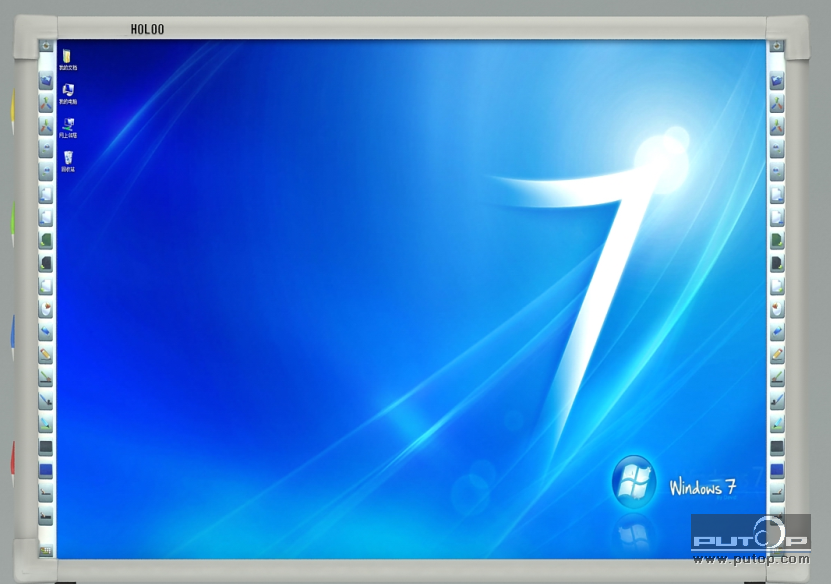Select Recycle Bin desktop icon
Viewport: 831px width, 584px height.
click(67, 161)
